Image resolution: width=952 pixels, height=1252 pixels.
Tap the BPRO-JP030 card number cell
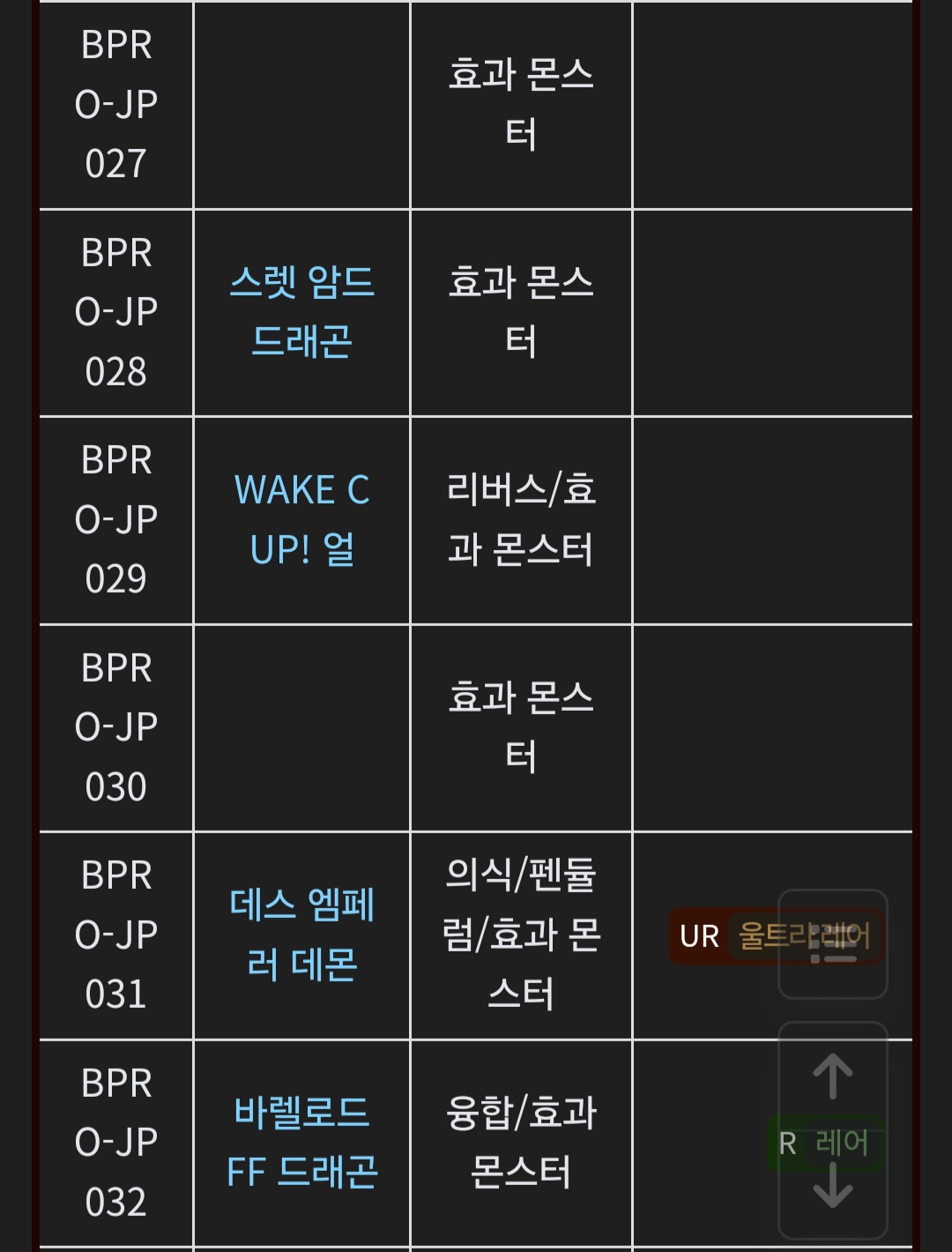pos(116,727)
